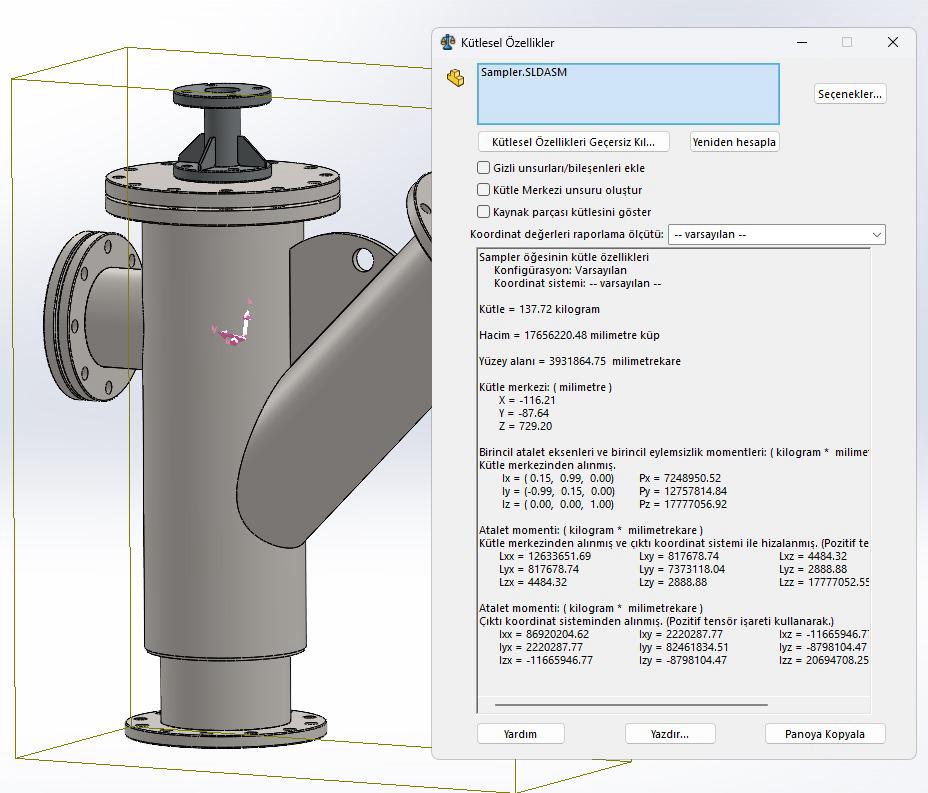The width and height of the screenshot is (928, 793).
Task: Click the Z = 729.20 value
Action: click(526, 427)
